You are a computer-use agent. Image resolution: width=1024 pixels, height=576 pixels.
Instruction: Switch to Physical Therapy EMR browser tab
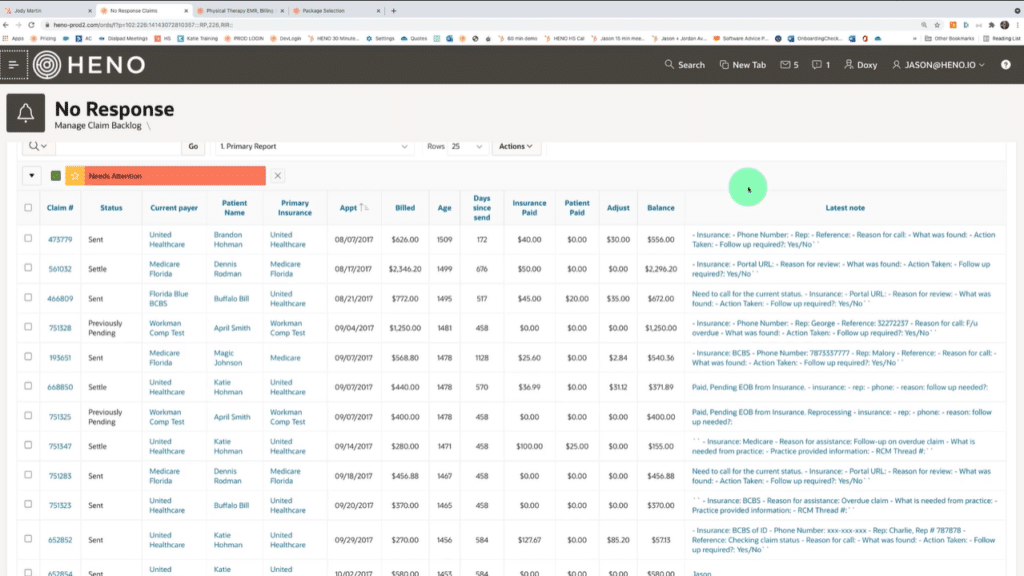click(240, 10)
